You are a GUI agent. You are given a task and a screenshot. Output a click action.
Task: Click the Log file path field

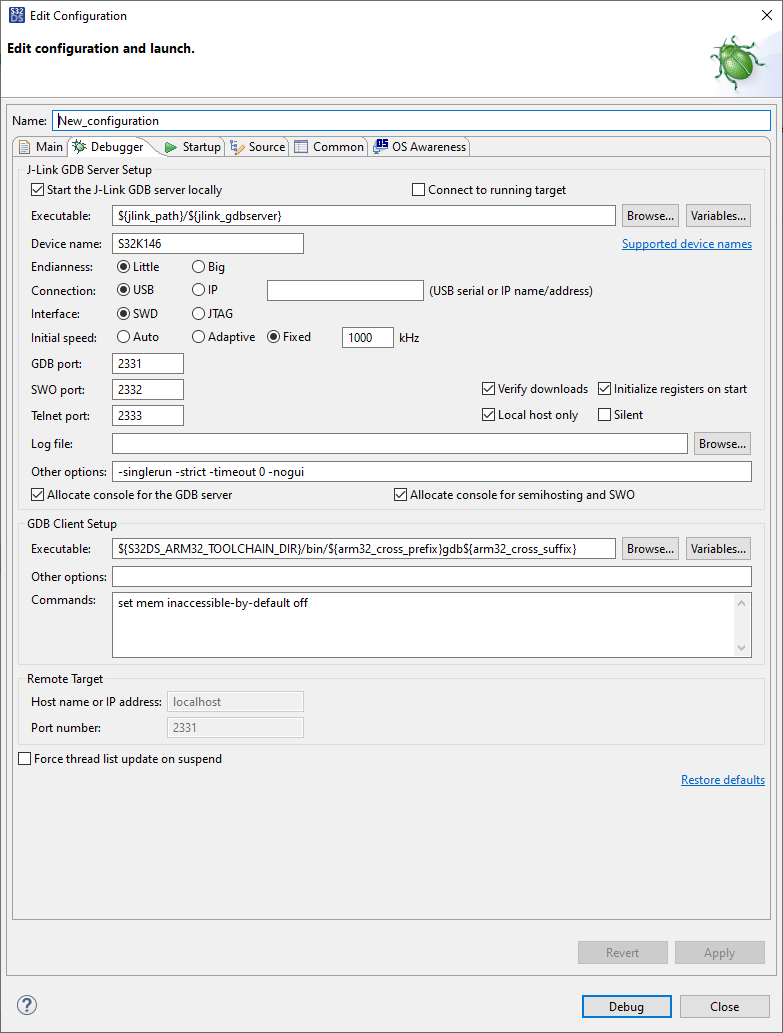(x=400, y=443)
